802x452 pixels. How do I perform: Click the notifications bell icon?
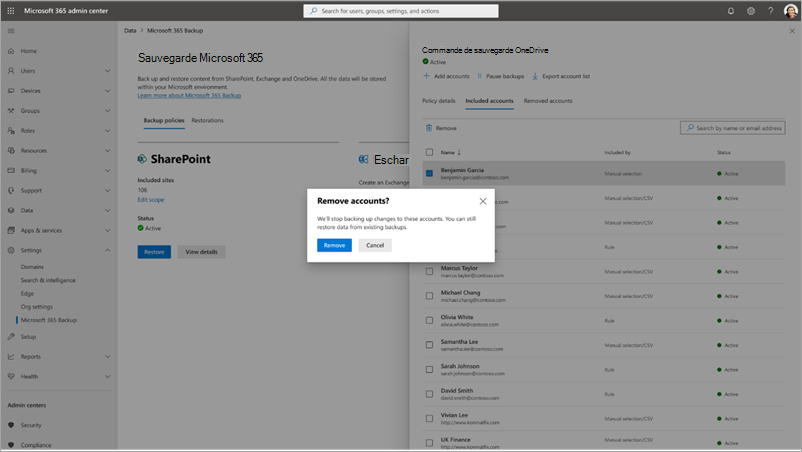coord(731,11)
